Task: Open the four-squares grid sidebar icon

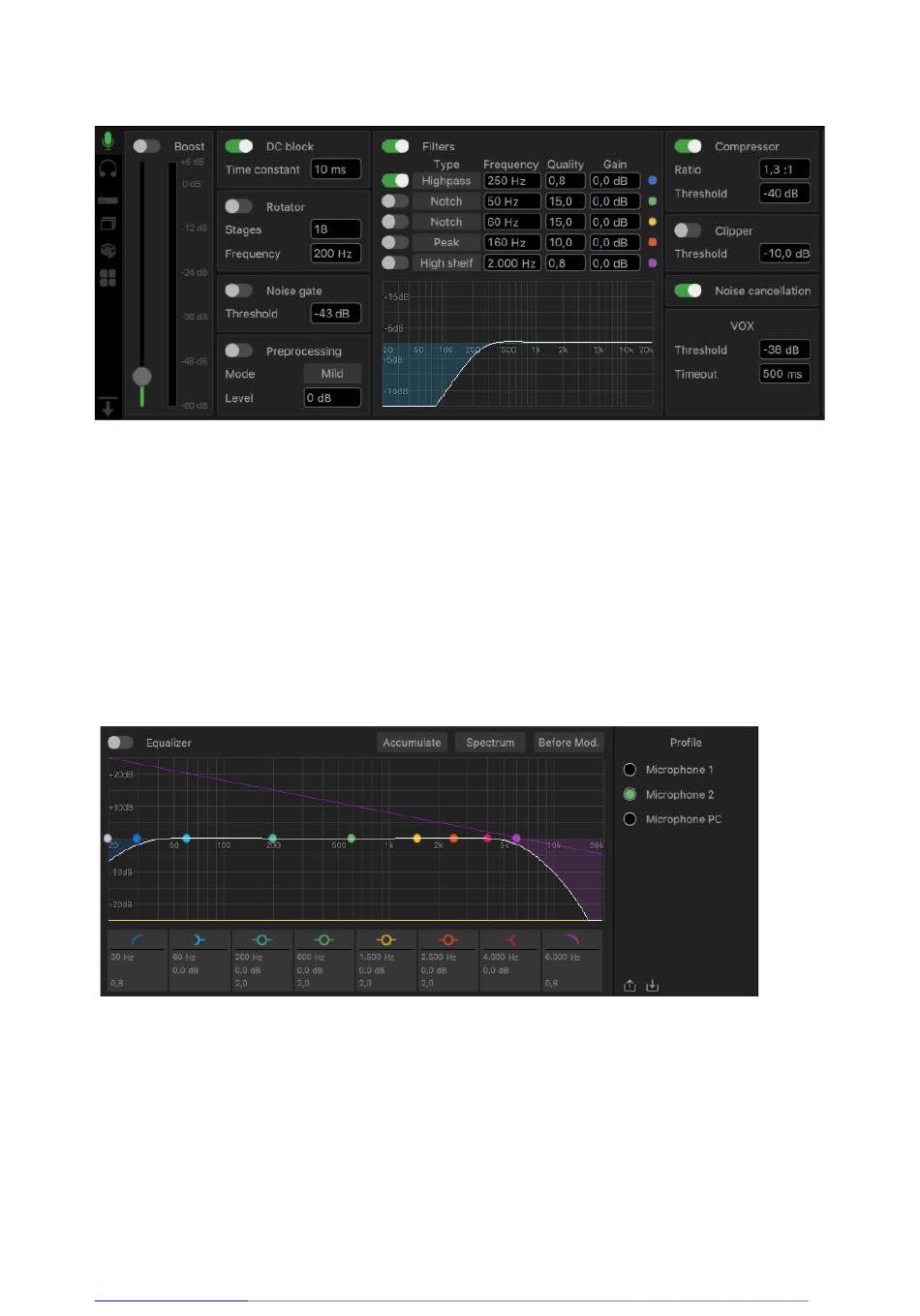Action: coord(107,278)
